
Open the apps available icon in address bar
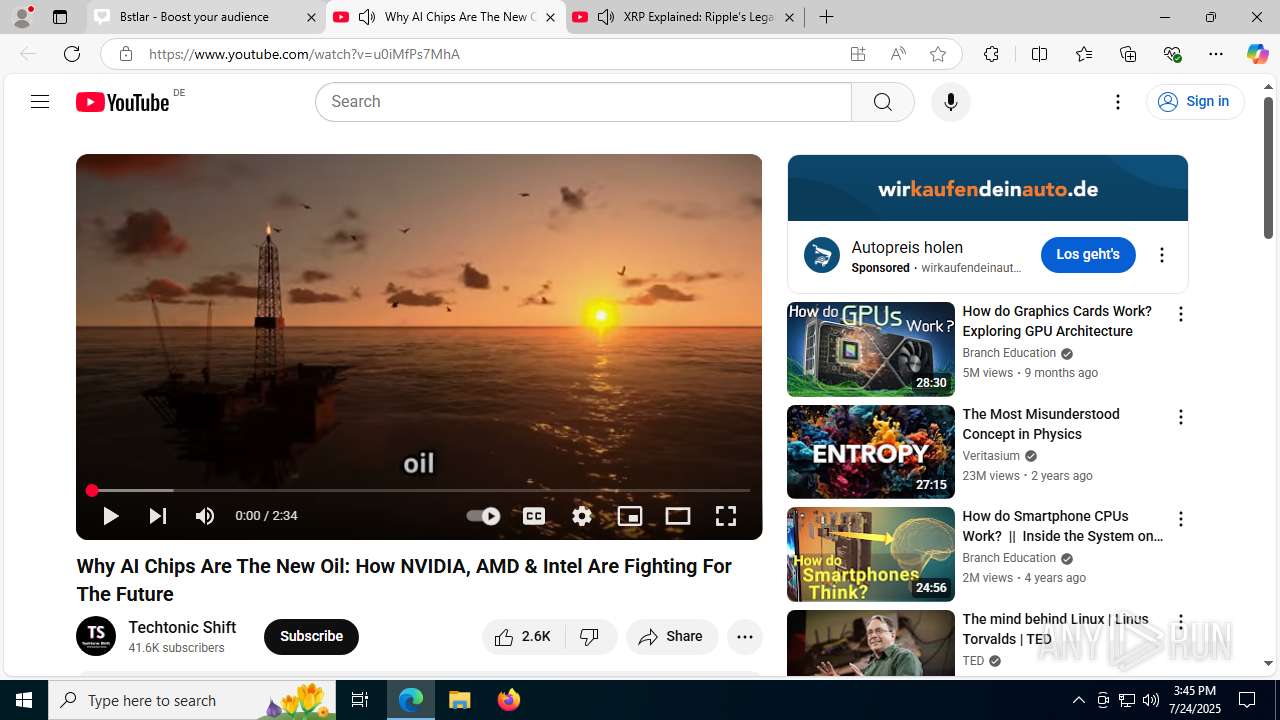point(858,54)
